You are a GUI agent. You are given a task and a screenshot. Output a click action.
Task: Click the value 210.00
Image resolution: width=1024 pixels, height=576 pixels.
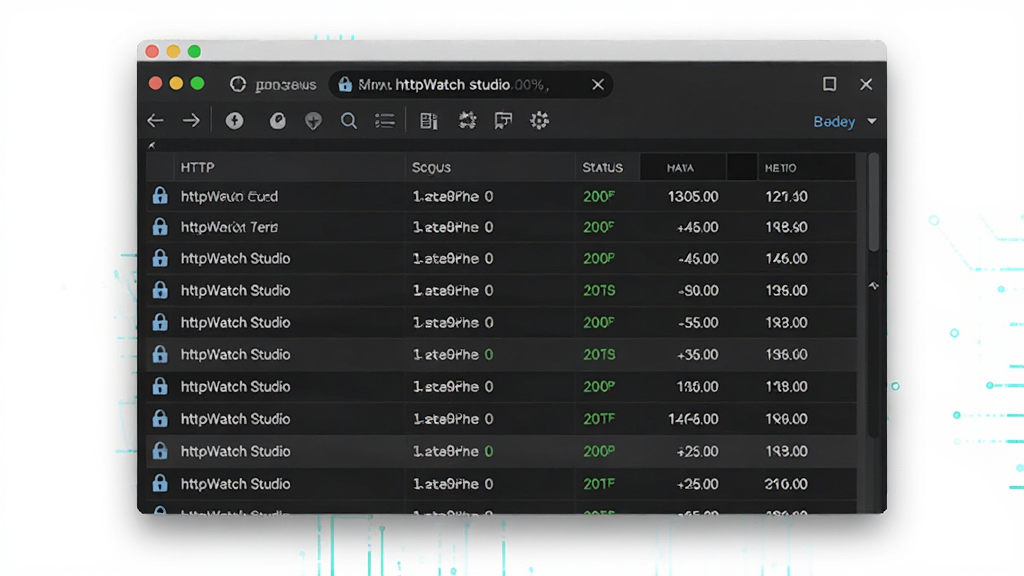[x=786, y=484]
